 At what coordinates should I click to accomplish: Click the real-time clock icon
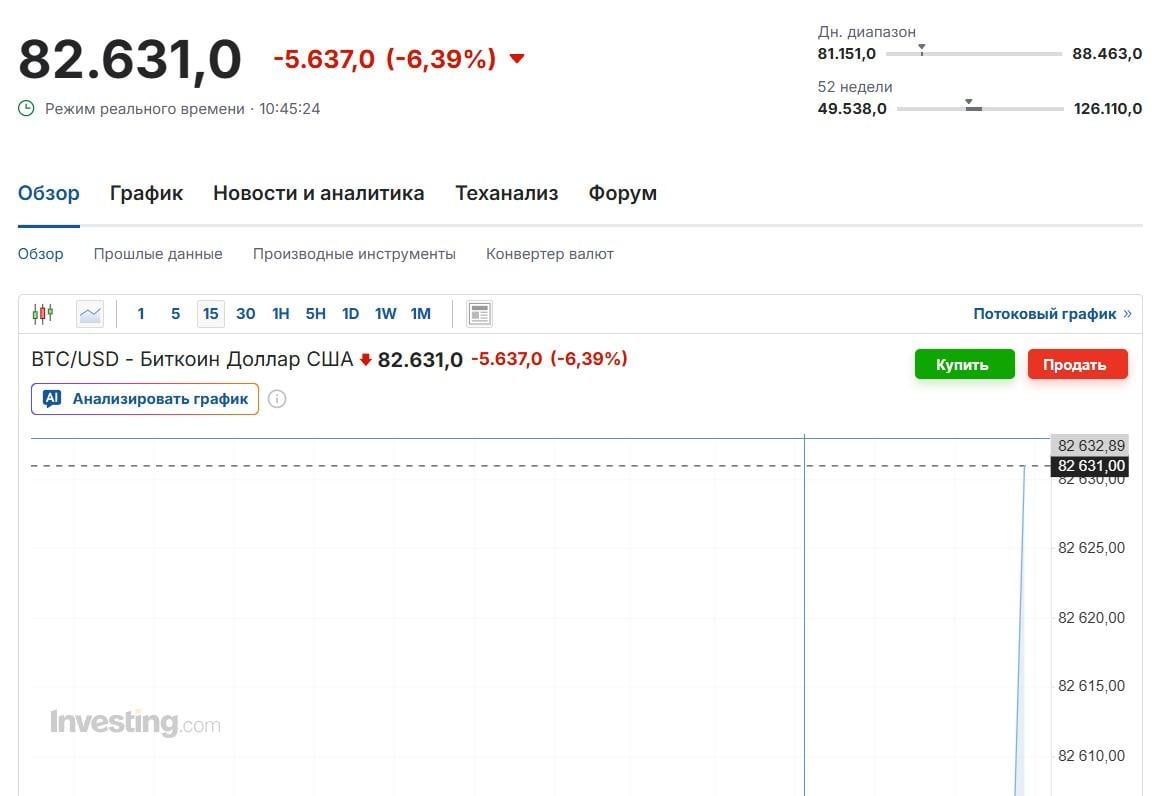27,108
